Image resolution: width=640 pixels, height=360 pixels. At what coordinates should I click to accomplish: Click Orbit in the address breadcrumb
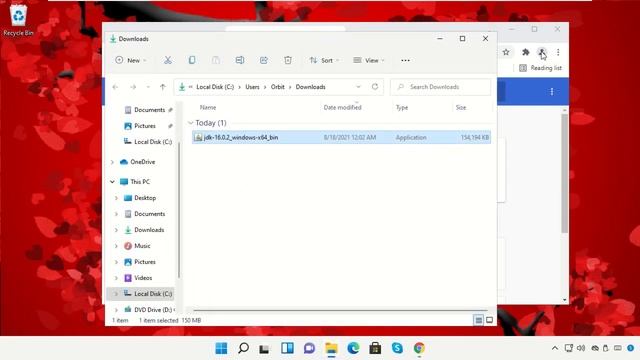pyautogui.click(x=278, y=87)
